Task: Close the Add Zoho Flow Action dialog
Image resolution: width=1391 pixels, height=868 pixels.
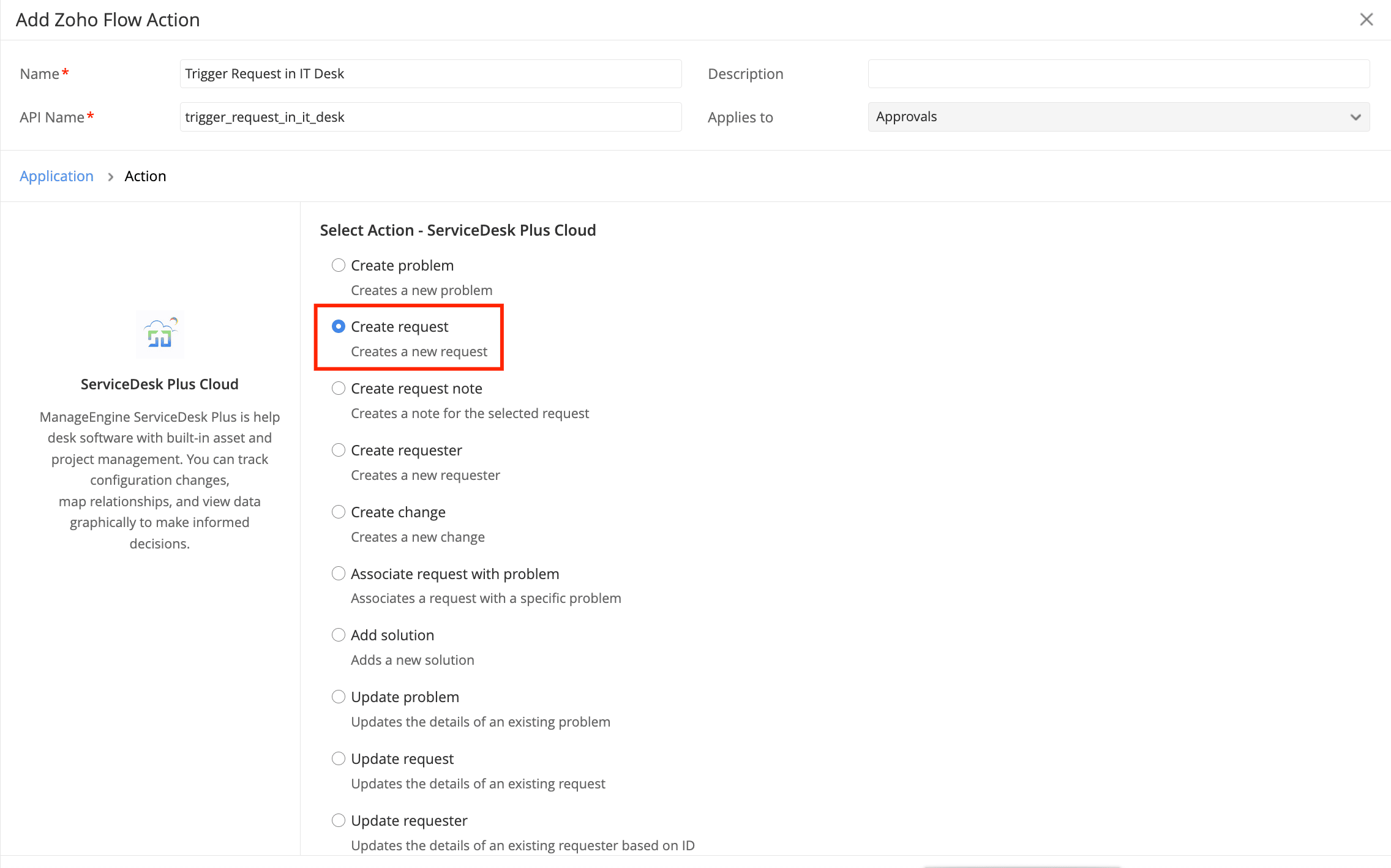Action: click(x=1366, y=20)
